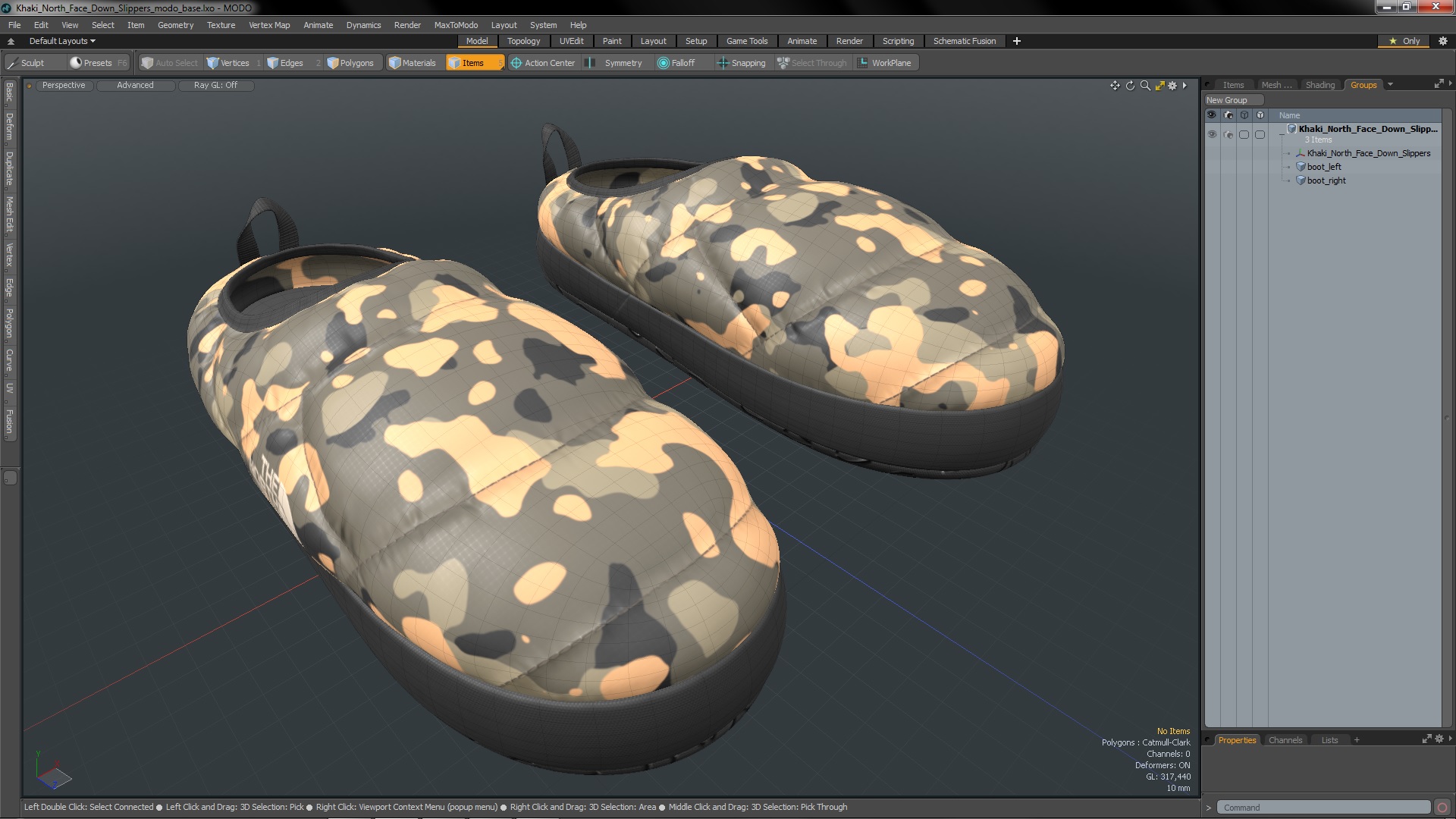
Task: Switch to the UVEdit layout tab
Action: [571, 41]
